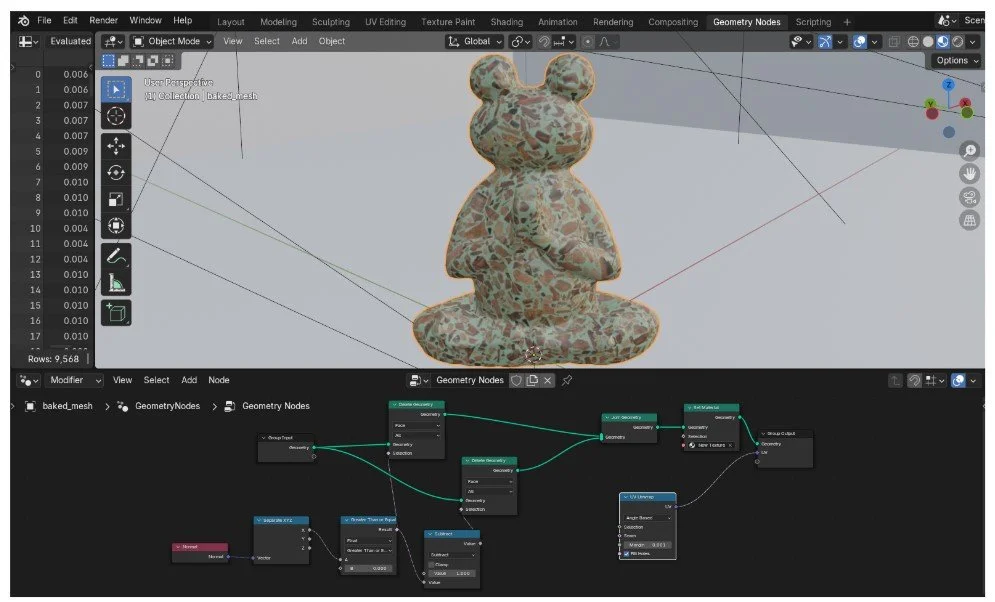Viewport: 995px width, 602px height.
Task: Select the Annotate tool
Action: pos(116,256)
